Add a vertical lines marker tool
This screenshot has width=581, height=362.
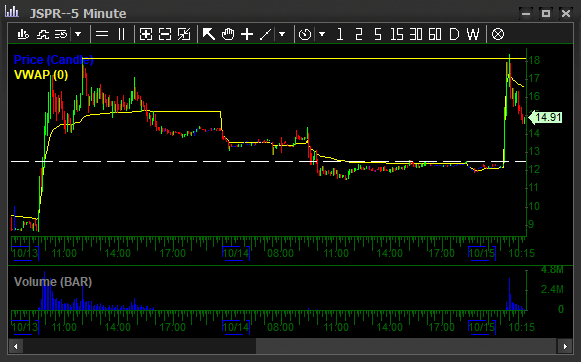[121, 34]
